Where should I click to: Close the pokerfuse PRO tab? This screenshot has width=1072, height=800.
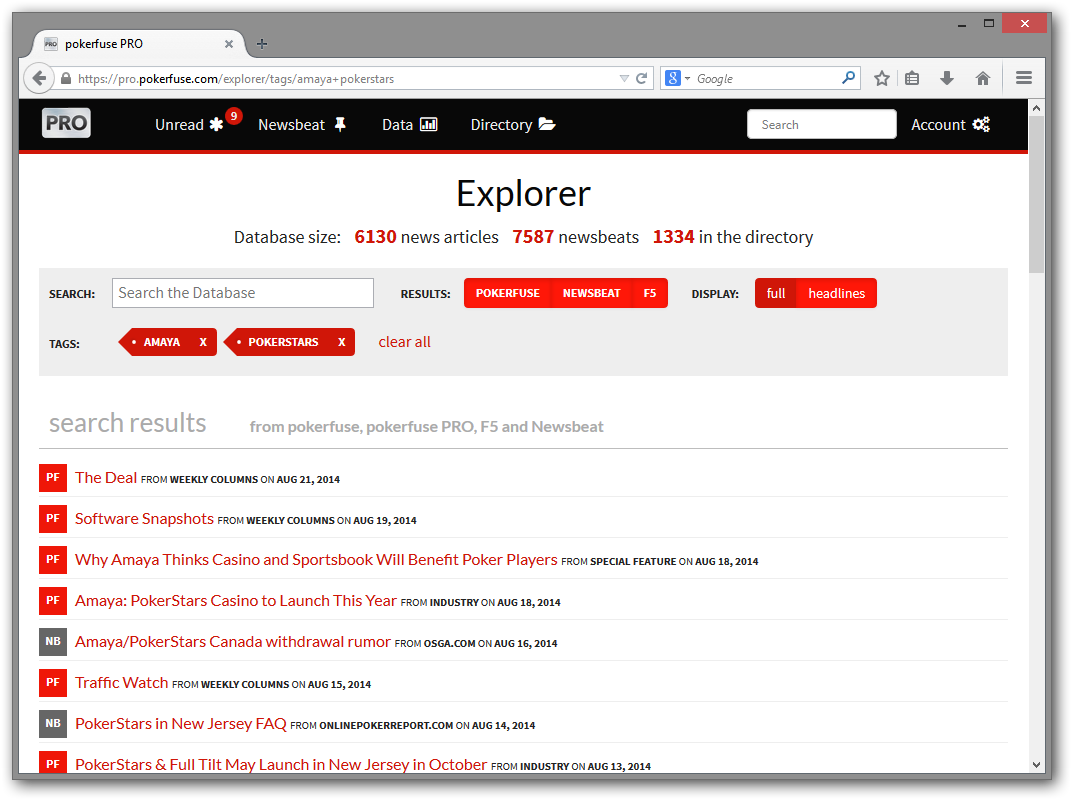[x=228, y=44]
